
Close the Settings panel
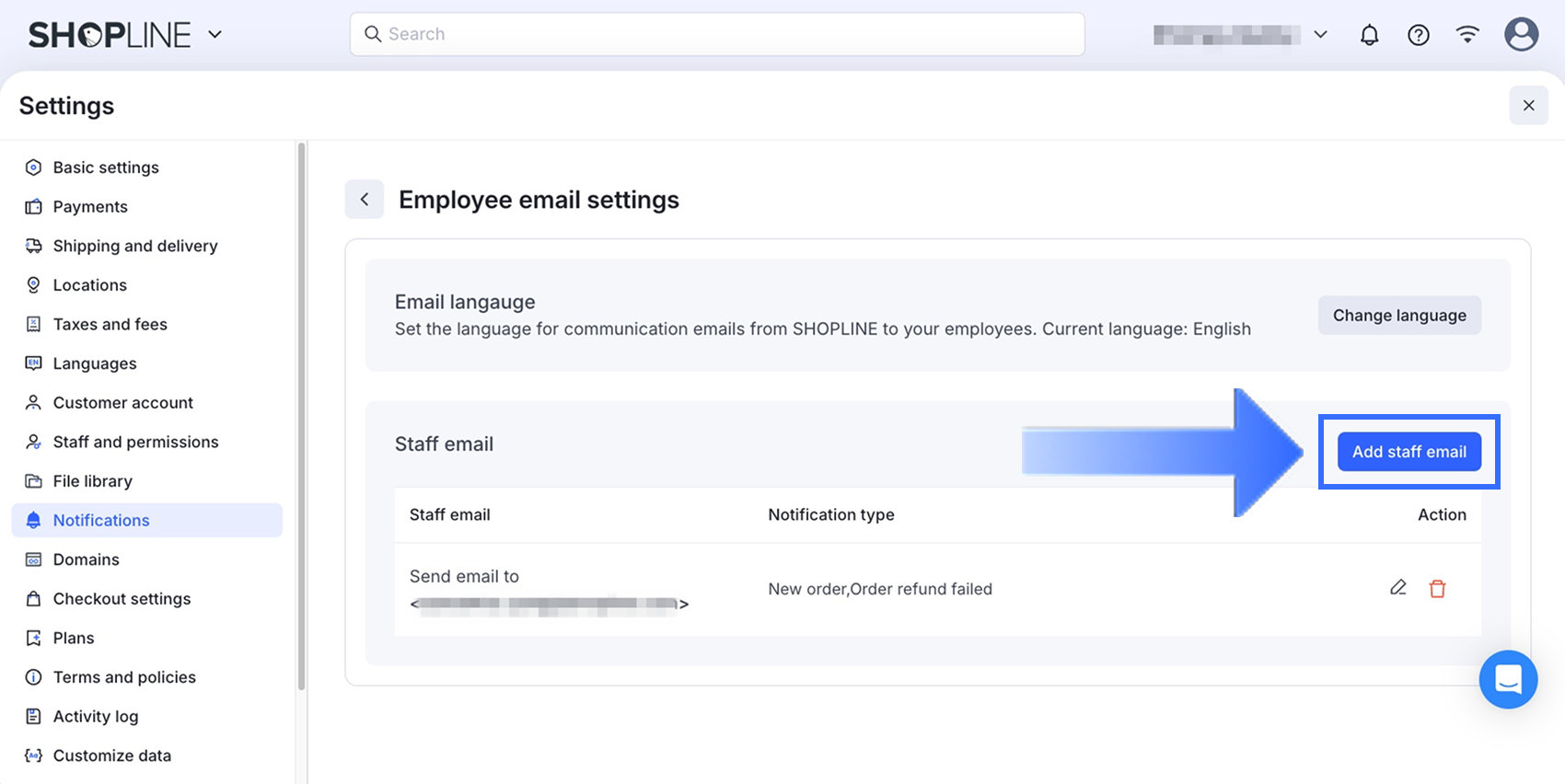[x=1528, y=106]
